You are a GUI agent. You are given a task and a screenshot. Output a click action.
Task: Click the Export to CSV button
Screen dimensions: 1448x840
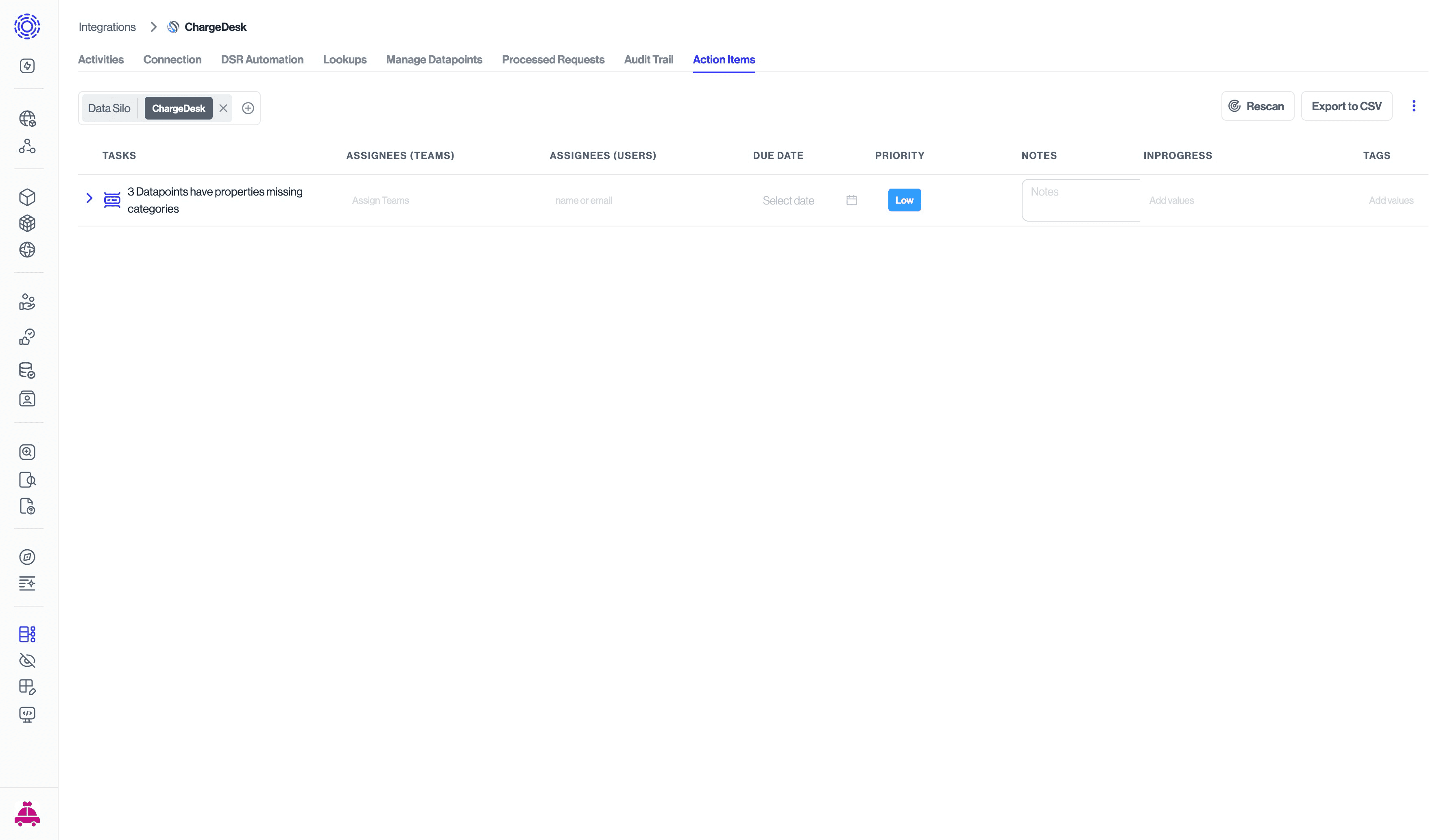tap(1346, 106)
